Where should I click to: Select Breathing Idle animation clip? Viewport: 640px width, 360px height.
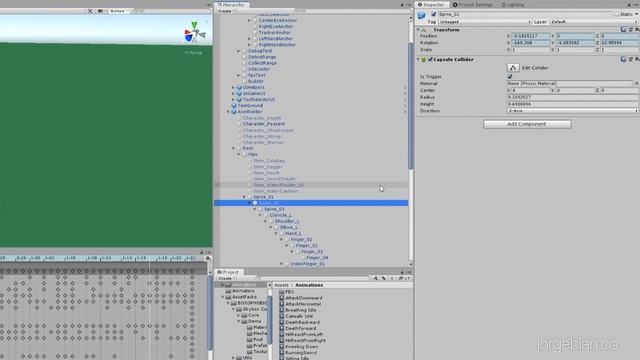[300, 310]
